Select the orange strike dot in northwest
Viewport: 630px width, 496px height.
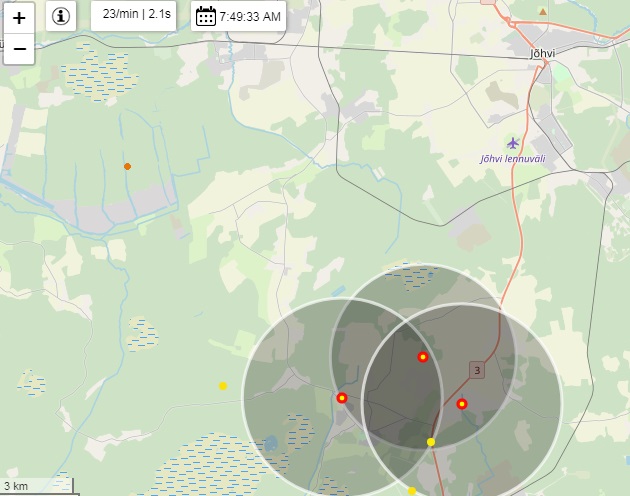click(x=127, y=166)
